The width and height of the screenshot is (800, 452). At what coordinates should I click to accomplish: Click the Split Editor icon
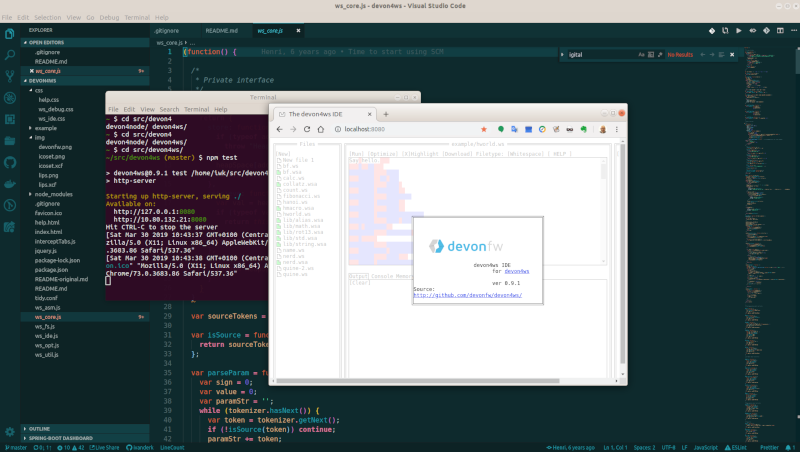pos(780,31)
